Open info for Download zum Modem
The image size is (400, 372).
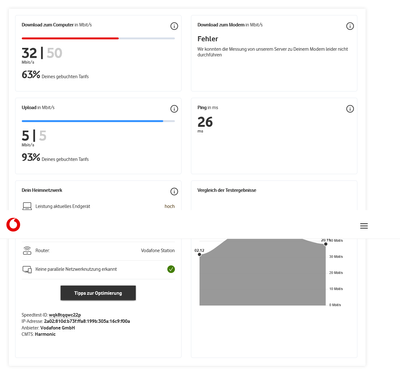coord(350,26)
